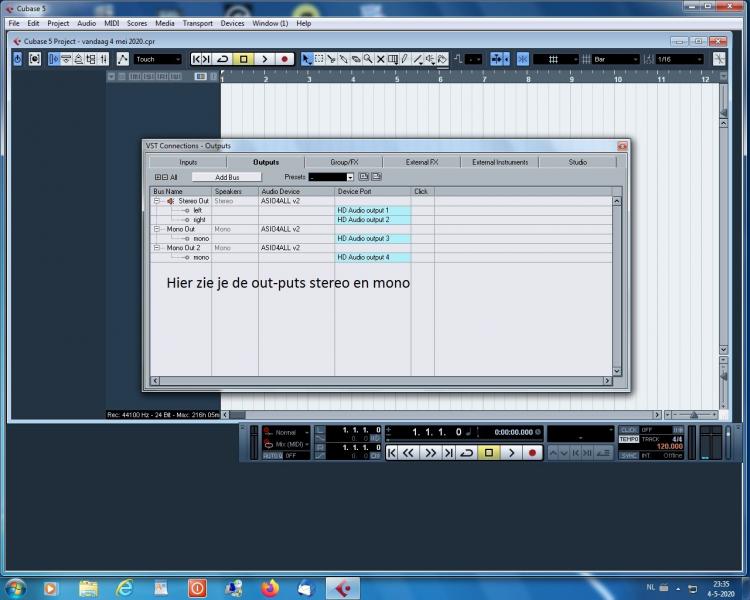This screenshot has height=600, width=750.
Task: Open the Automation mode Touch dropdown
Action: point(158,59)
